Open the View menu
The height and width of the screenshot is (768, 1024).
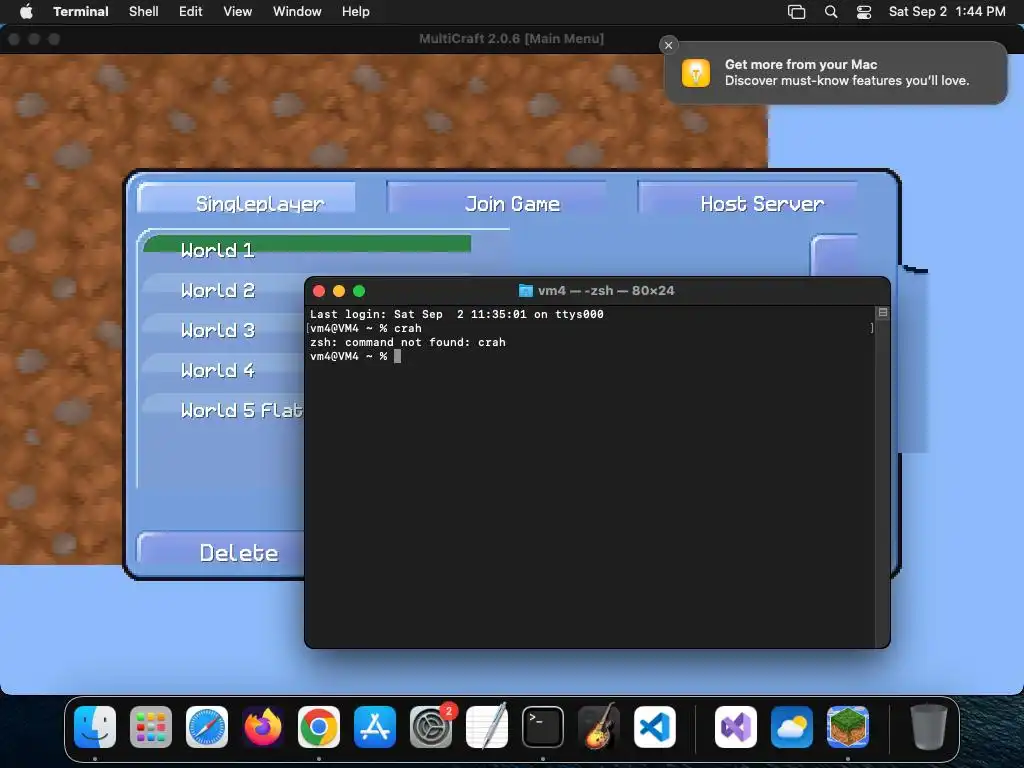238,11
